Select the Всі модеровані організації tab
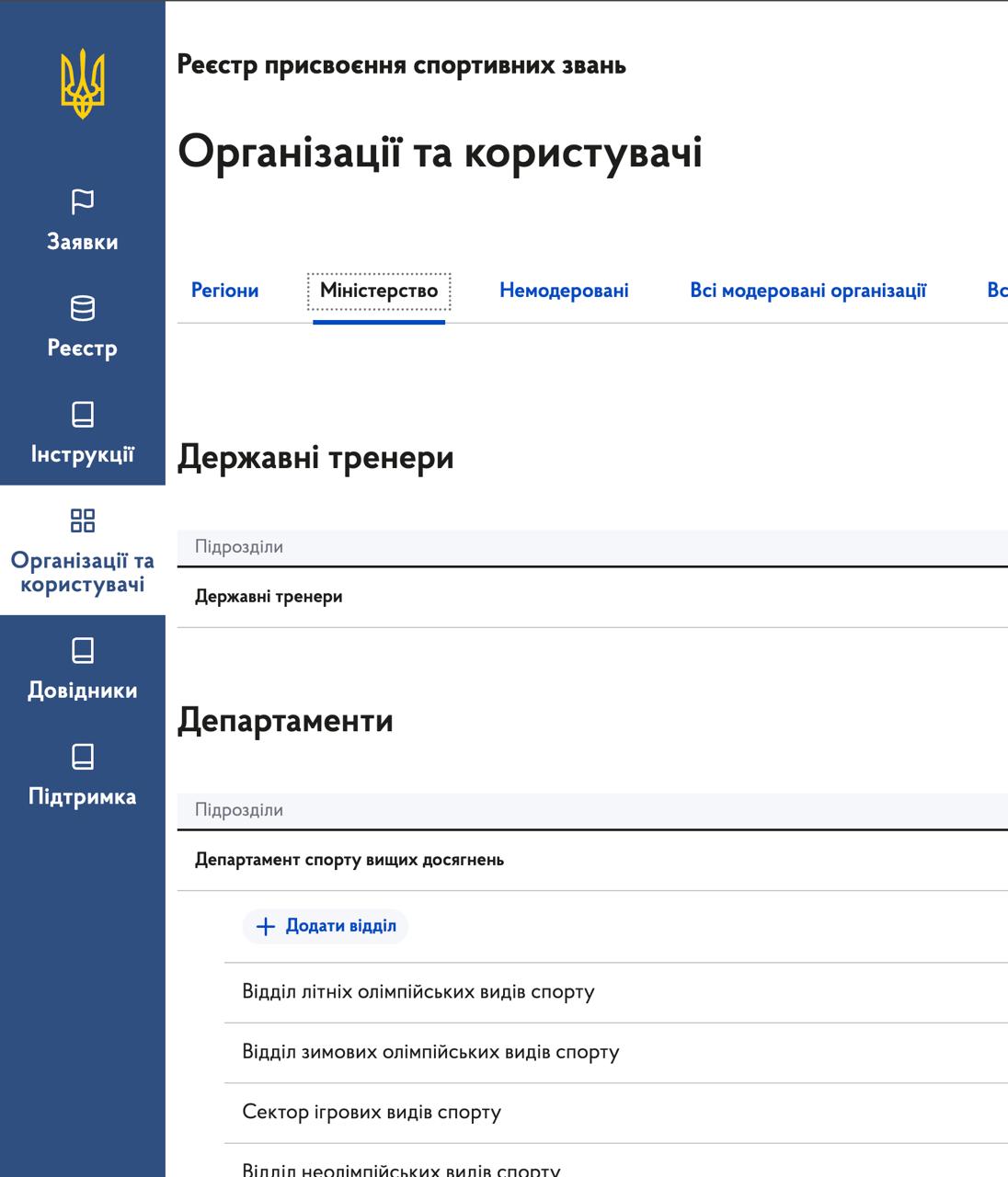 [x=809, y=290]
